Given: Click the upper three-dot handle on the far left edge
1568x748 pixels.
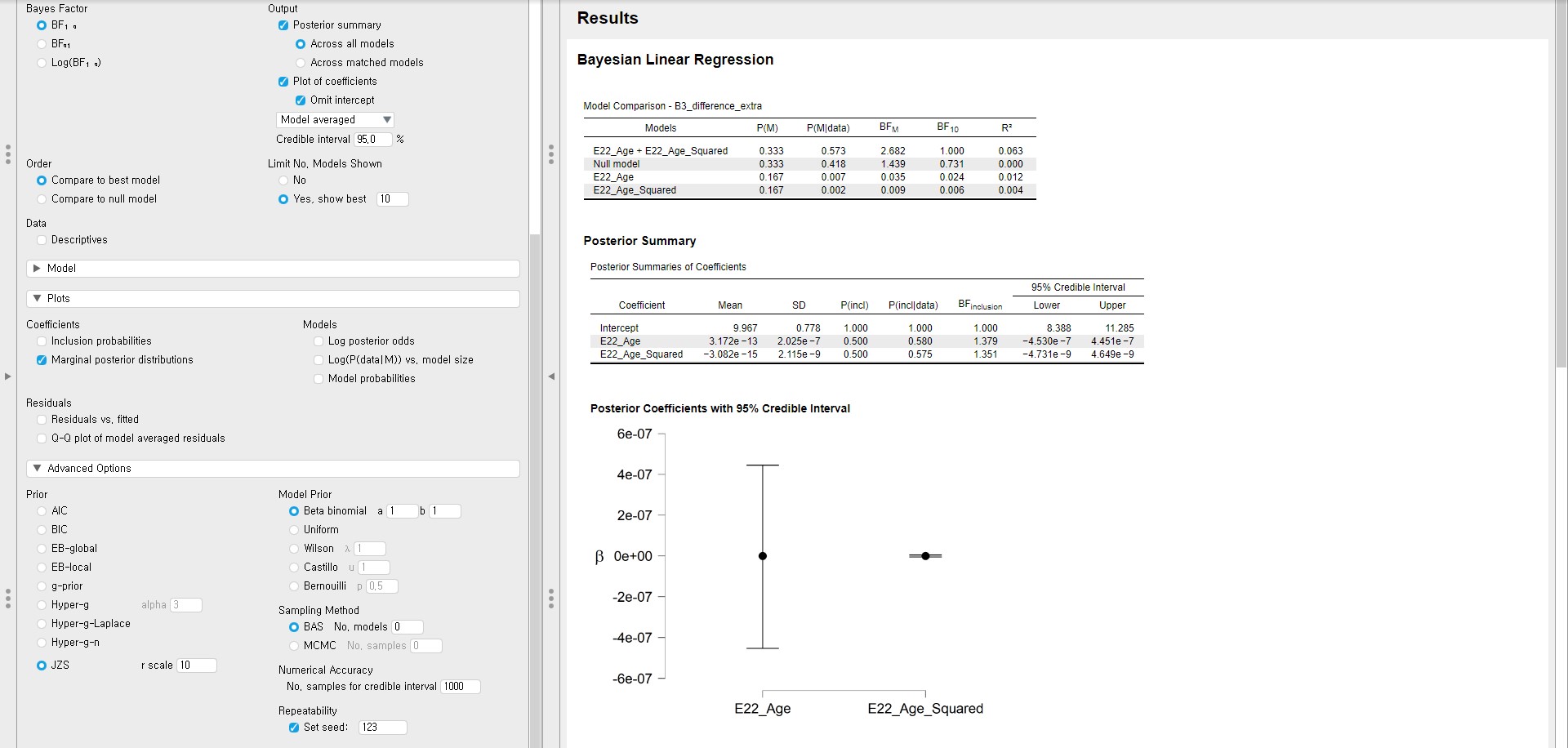Looking at the screenshot, I should click(7, 154).
